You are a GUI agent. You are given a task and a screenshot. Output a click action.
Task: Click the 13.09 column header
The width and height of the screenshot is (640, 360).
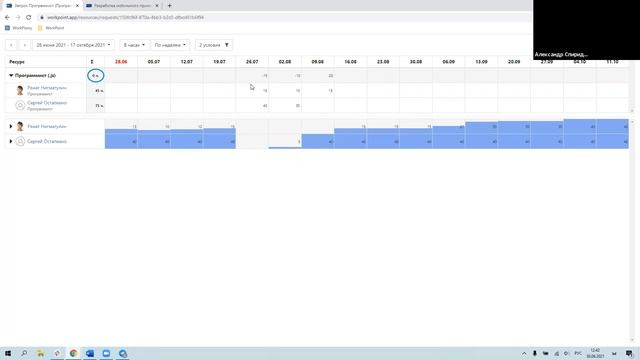coord(481,62)
